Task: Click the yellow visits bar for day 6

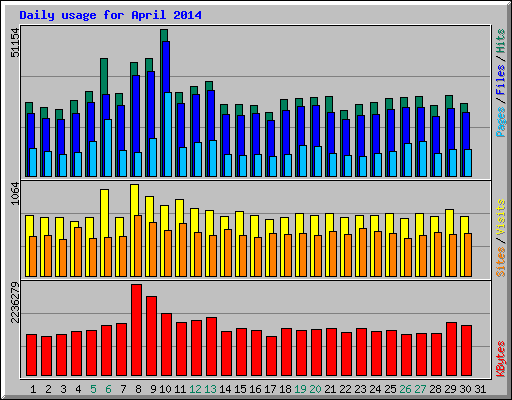Action: (104, 213)
